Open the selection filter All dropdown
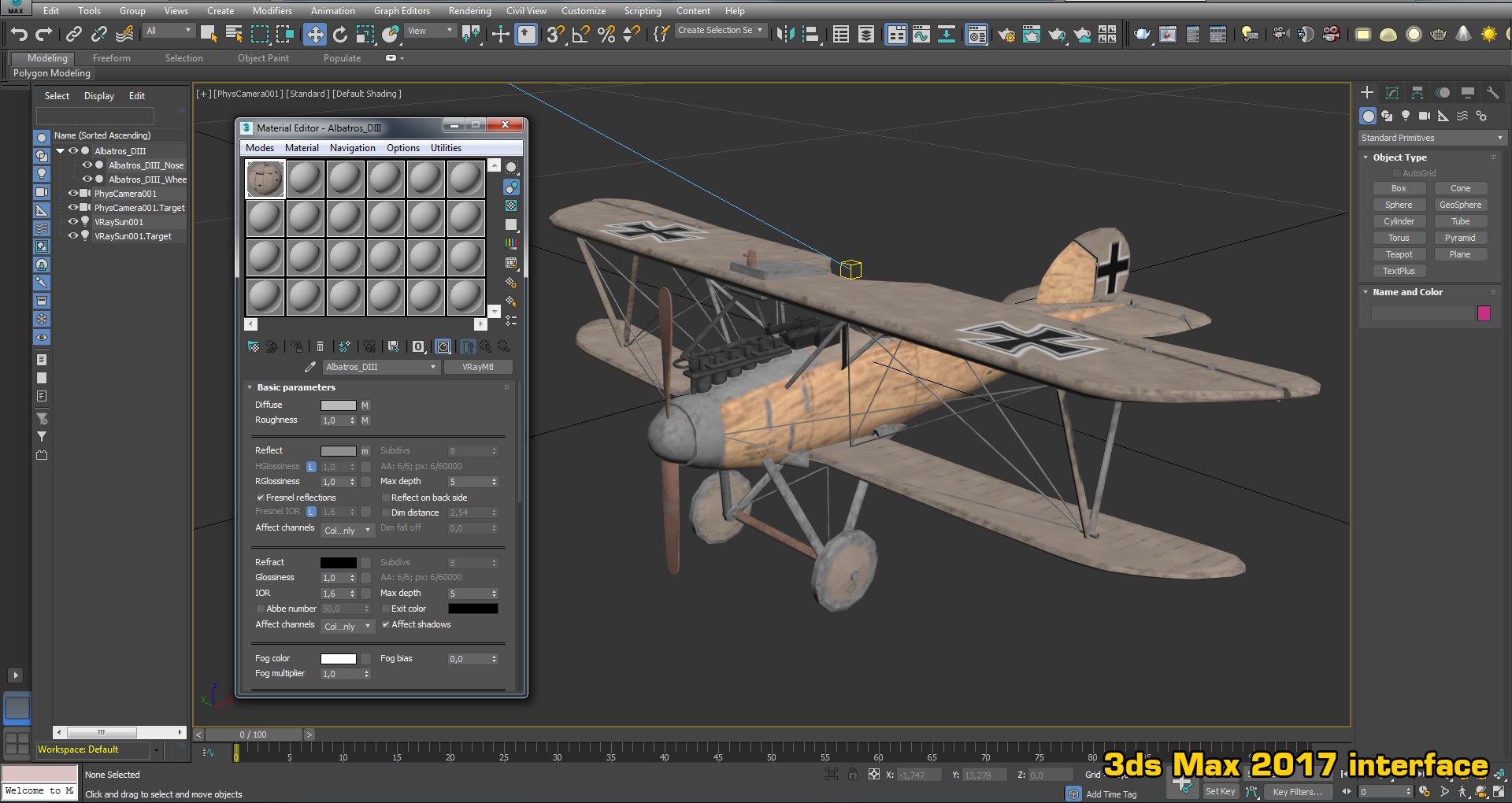 point(169,31)
